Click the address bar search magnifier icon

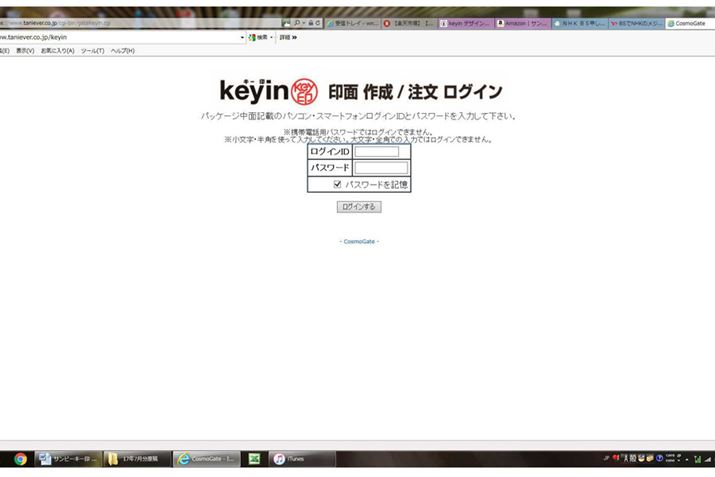pos(297,23)
